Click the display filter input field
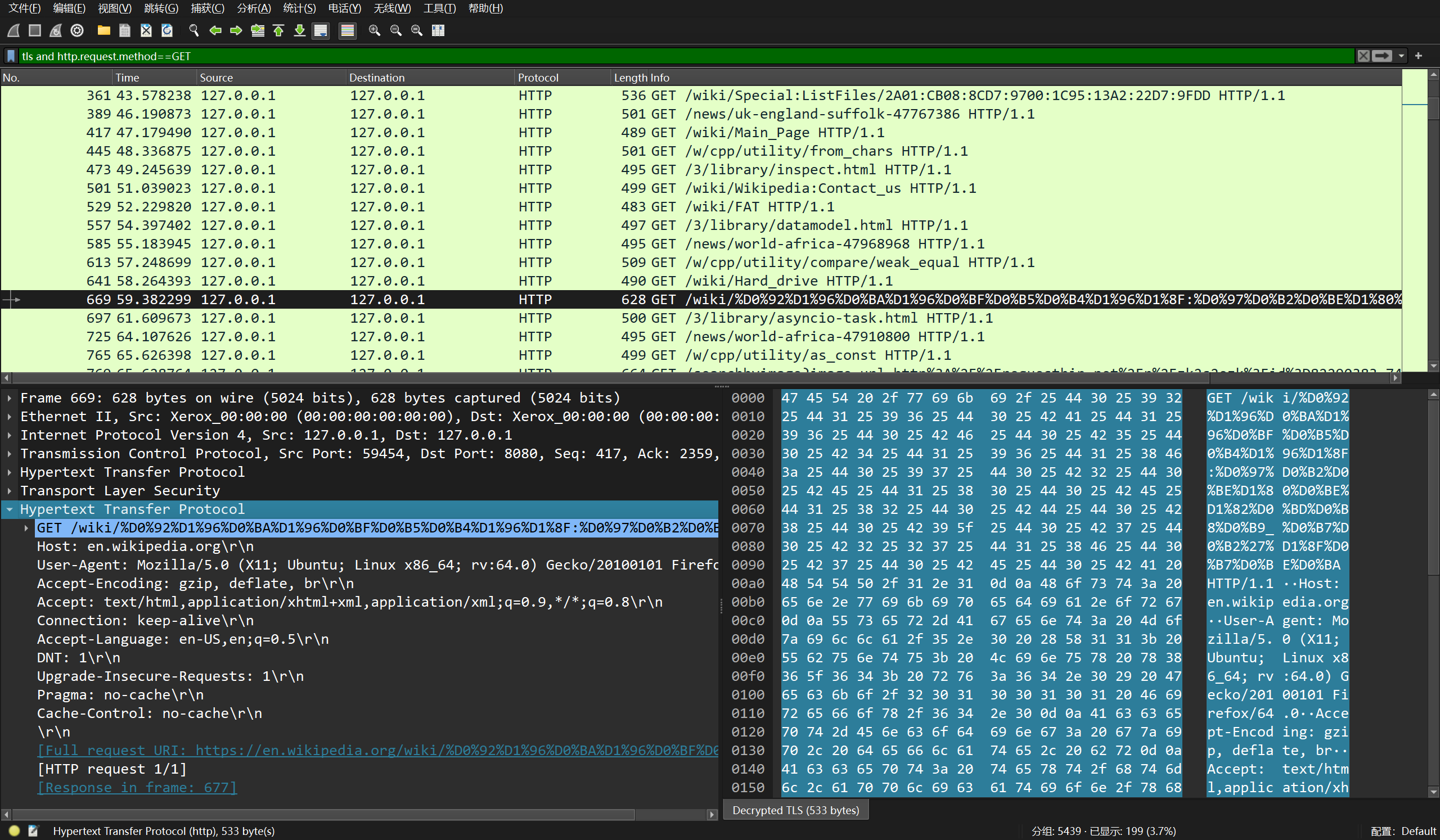Image resolution: width=1440 pixels, height=840 pixels. 686,56
